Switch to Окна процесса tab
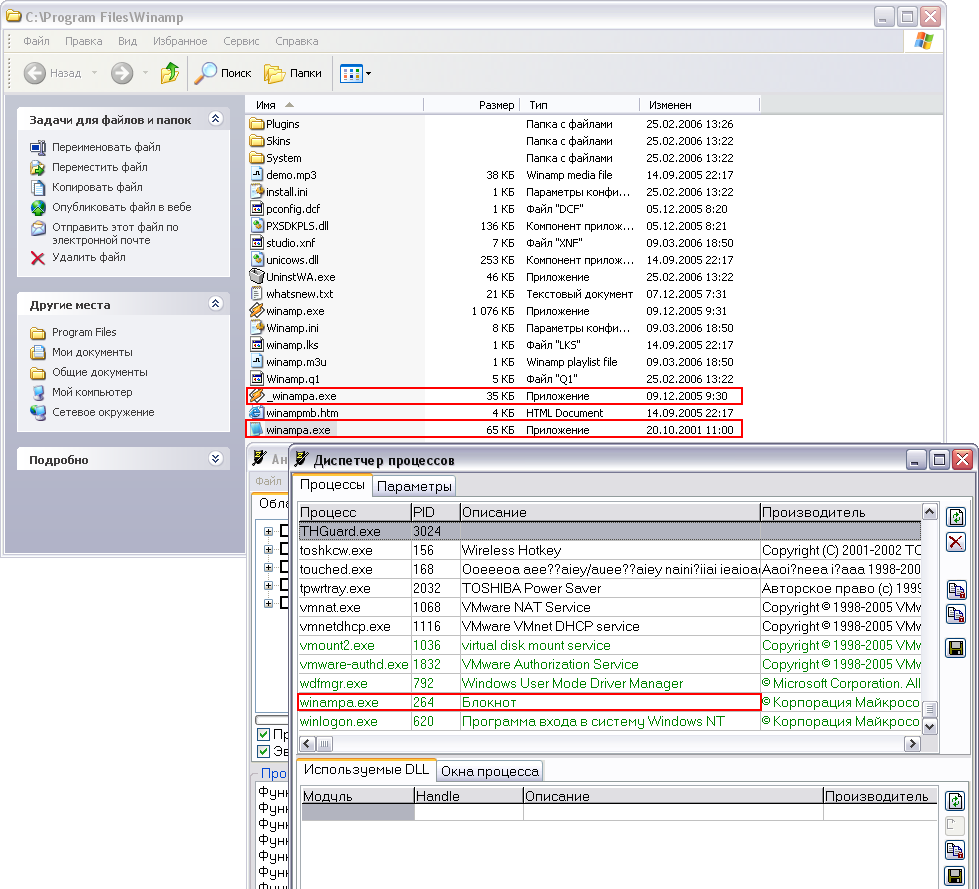 coord(490,771)
